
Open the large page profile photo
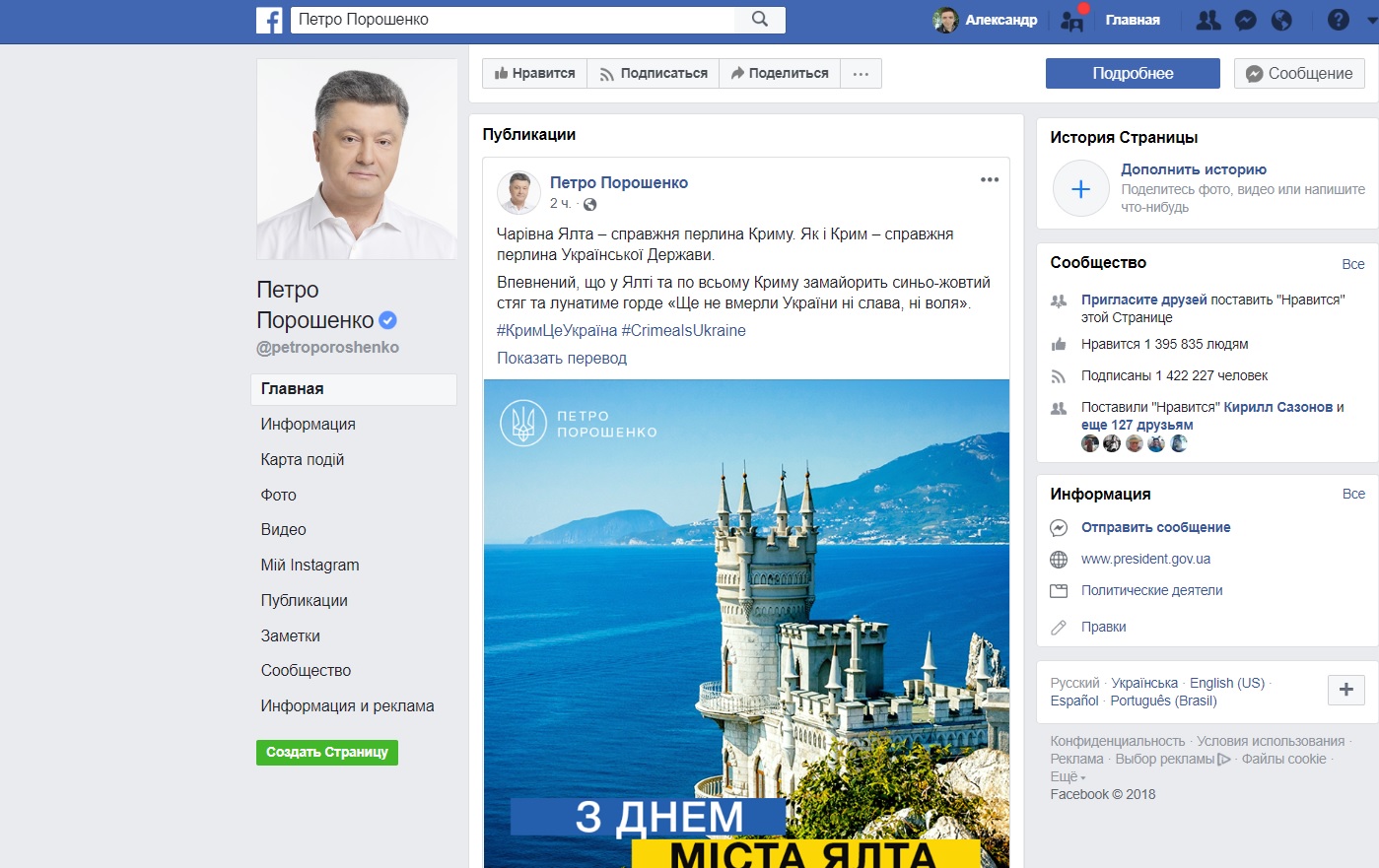(357, 160)
